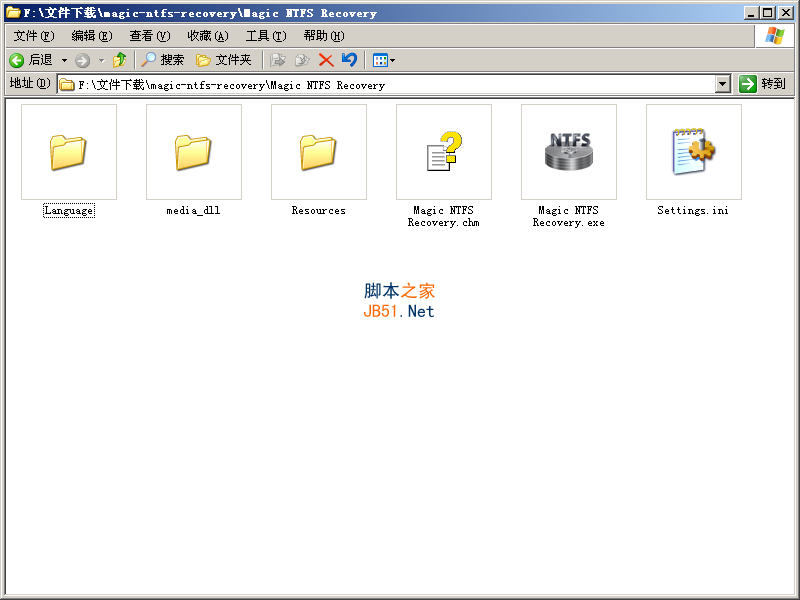Viewport: 800px width, 600px height.
Task: Click the green Back arrow icon
Action: pos(16,60)
